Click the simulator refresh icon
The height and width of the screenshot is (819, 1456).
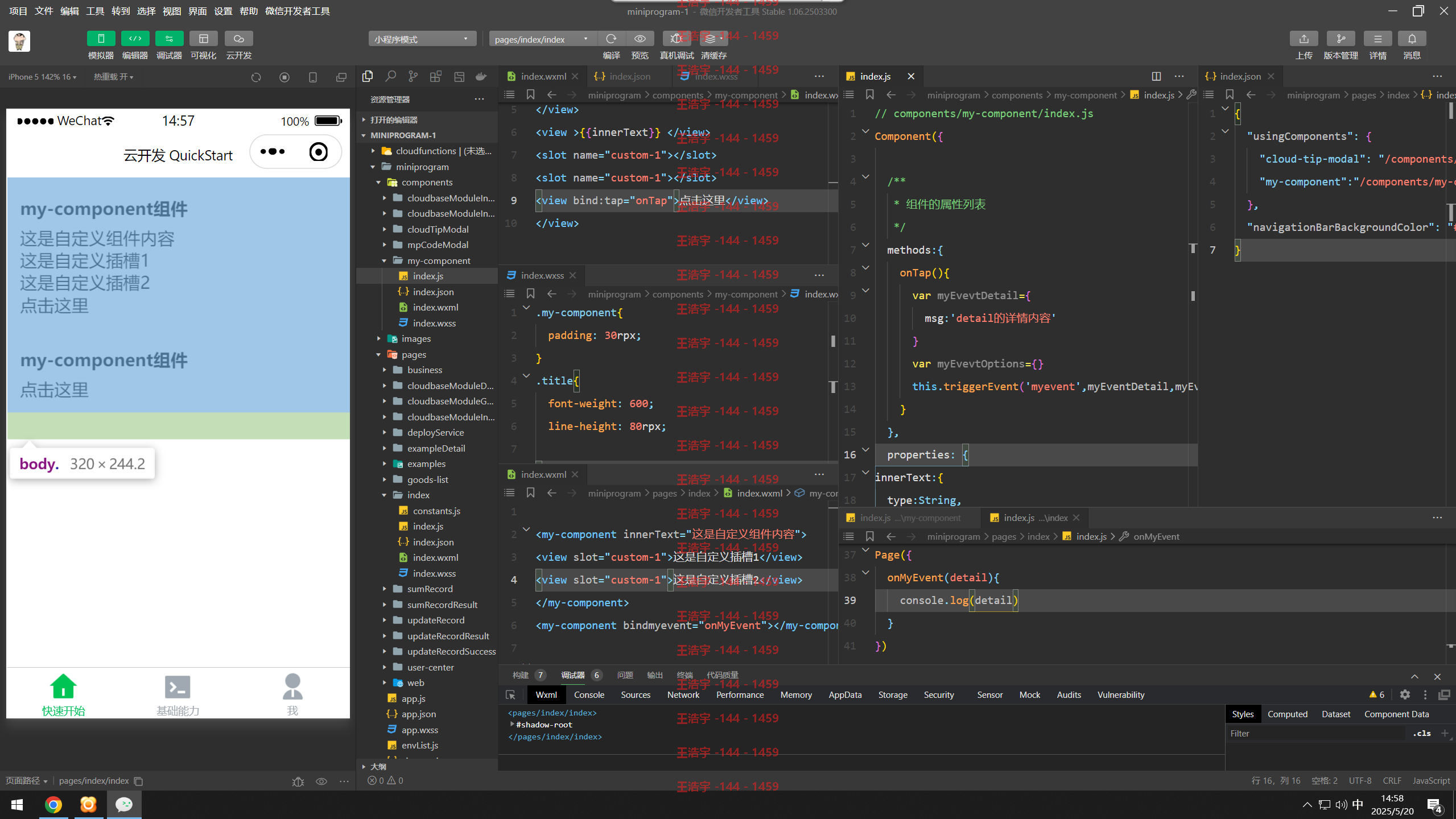pyautogui.click(x=256, y=77)
